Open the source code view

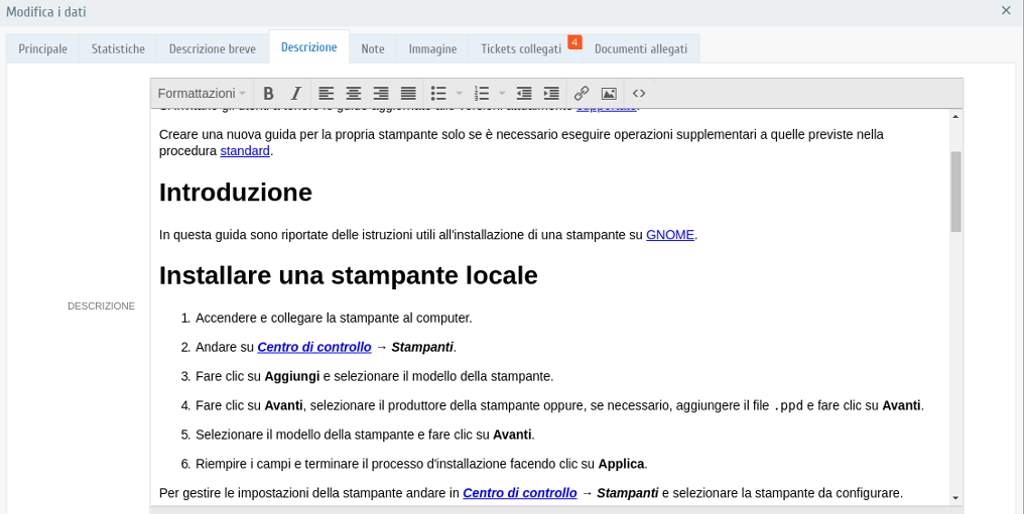pos(639,93)
